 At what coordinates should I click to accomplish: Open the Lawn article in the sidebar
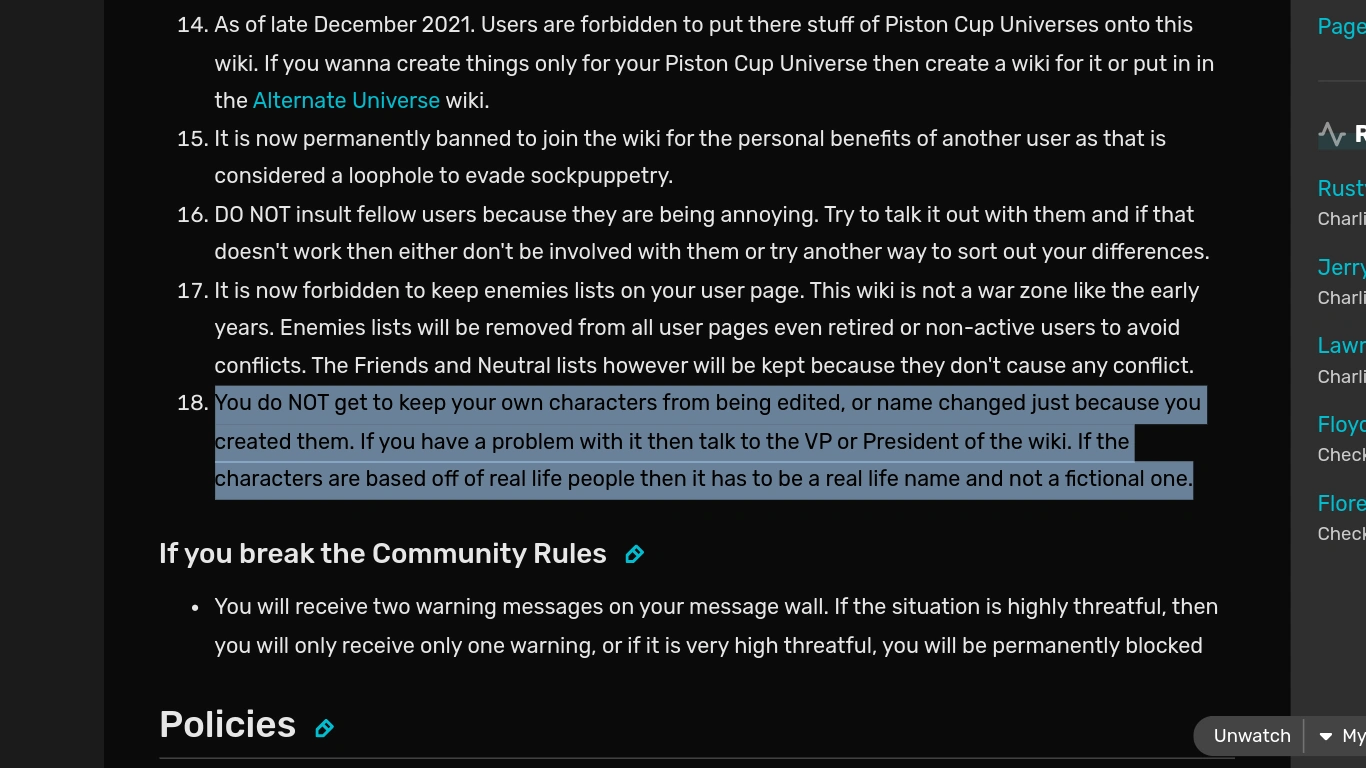click(1340, 345)
